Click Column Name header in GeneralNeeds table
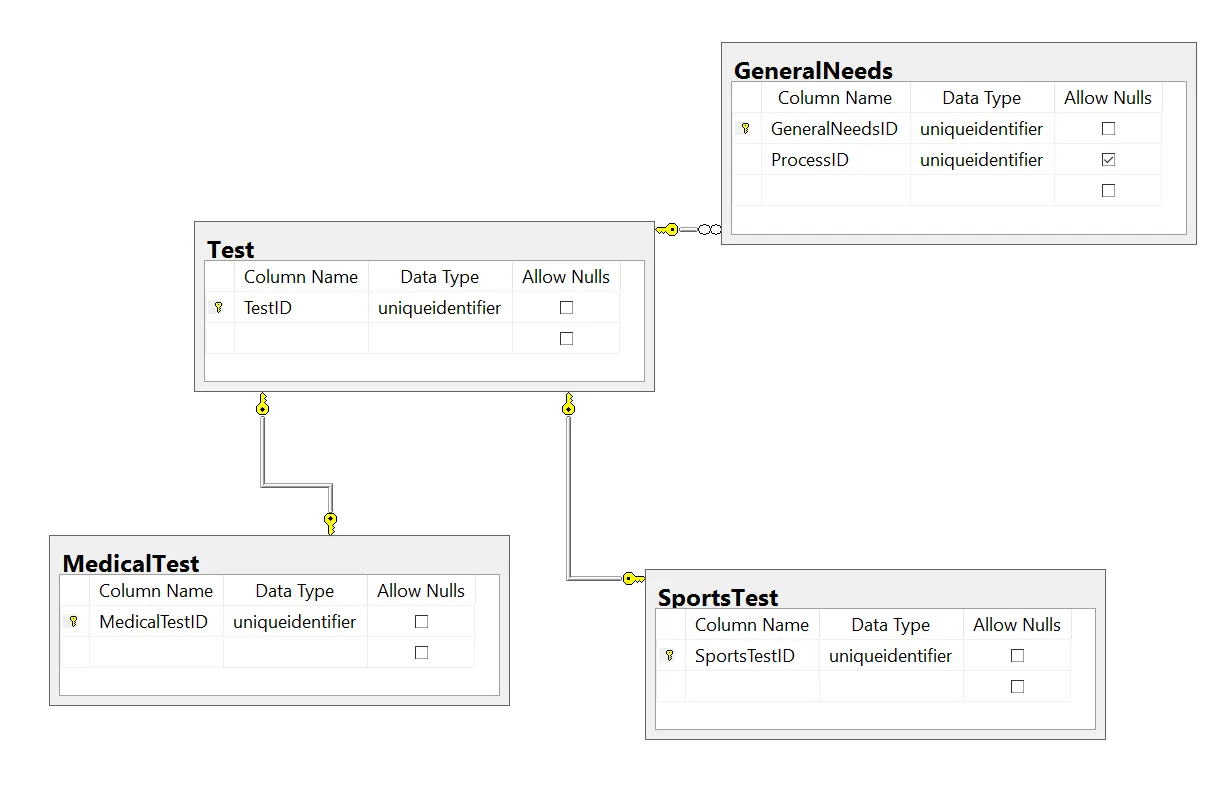The height and width of the screenshot is (787, 1220). [x=836, y=98]
